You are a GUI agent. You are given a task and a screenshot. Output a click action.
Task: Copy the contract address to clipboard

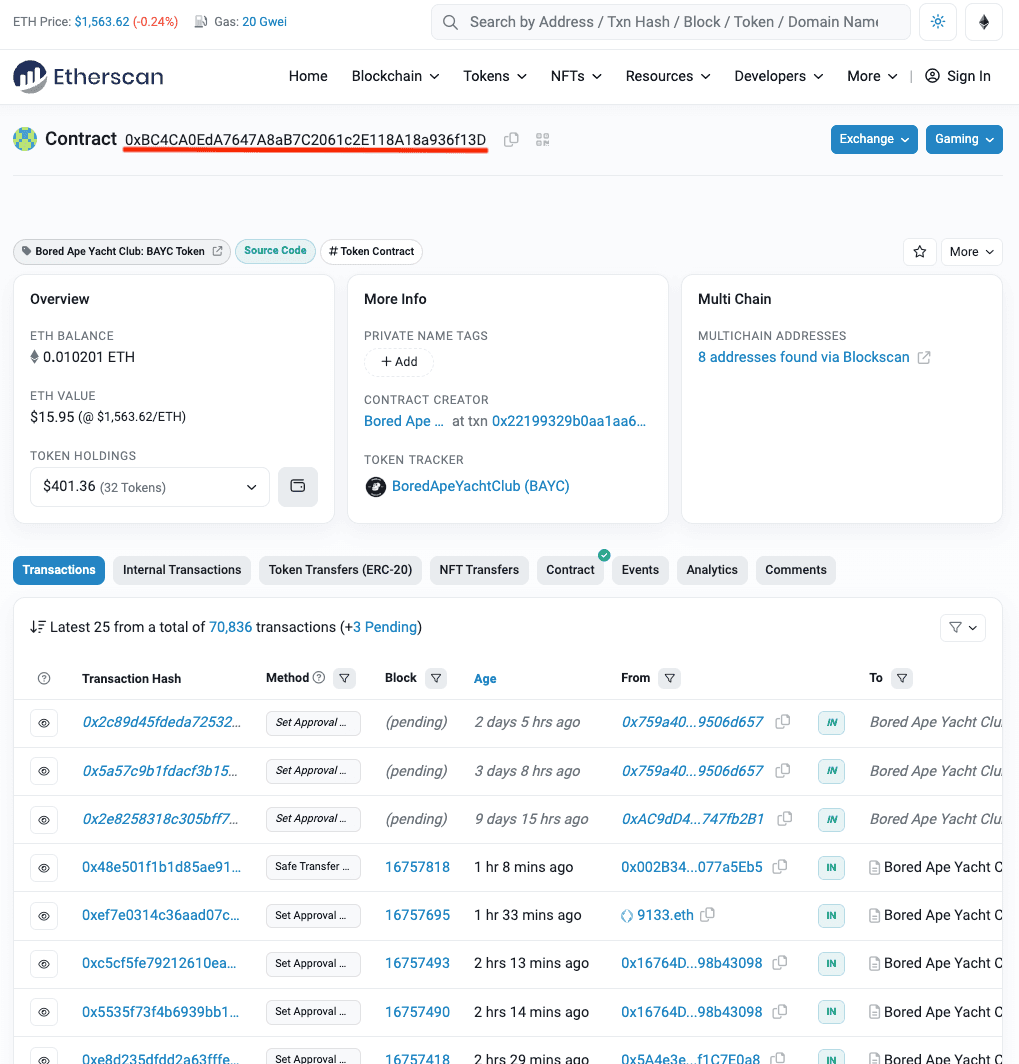tap(511, 140)
